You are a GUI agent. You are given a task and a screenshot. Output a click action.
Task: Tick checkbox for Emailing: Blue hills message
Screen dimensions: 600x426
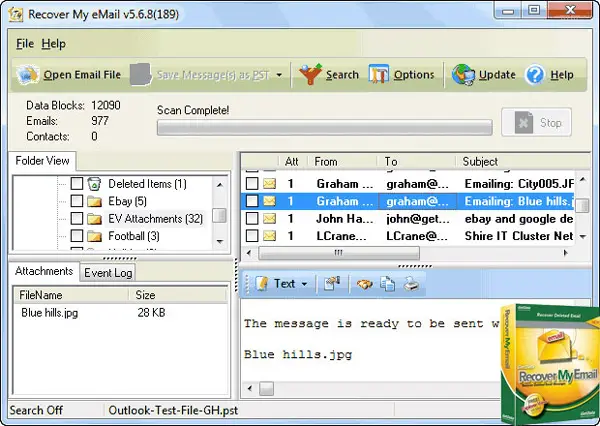(x=252, y=201)
